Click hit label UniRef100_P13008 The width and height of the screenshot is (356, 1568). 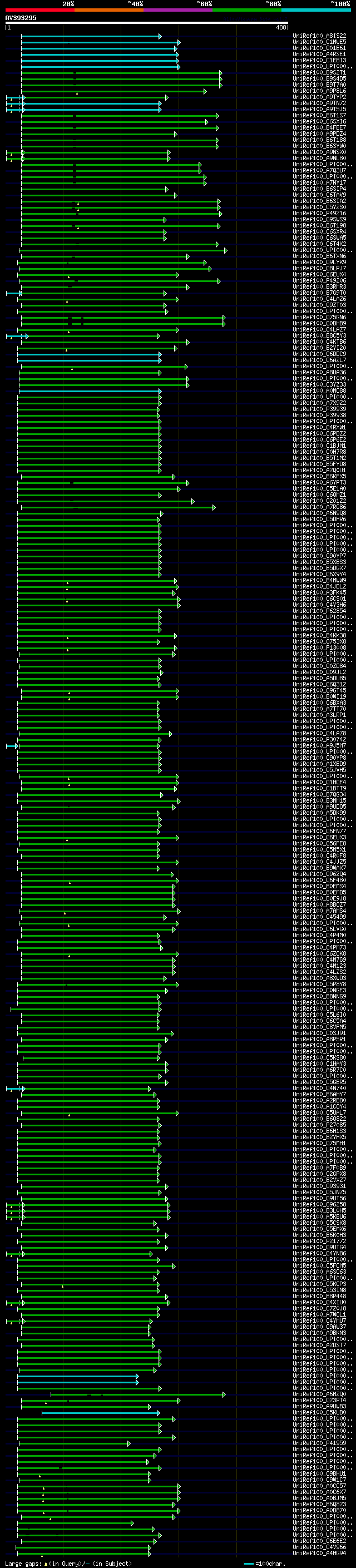319,647
